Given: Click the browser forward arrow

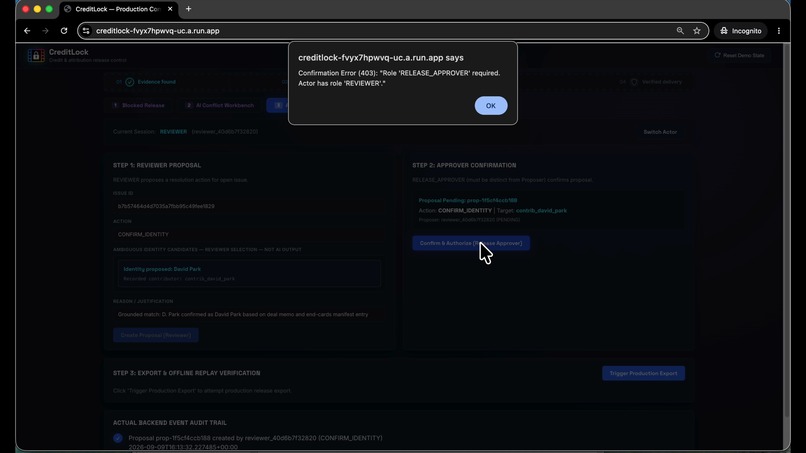Looking at the screenshot, I should click(x=46, y=31).
